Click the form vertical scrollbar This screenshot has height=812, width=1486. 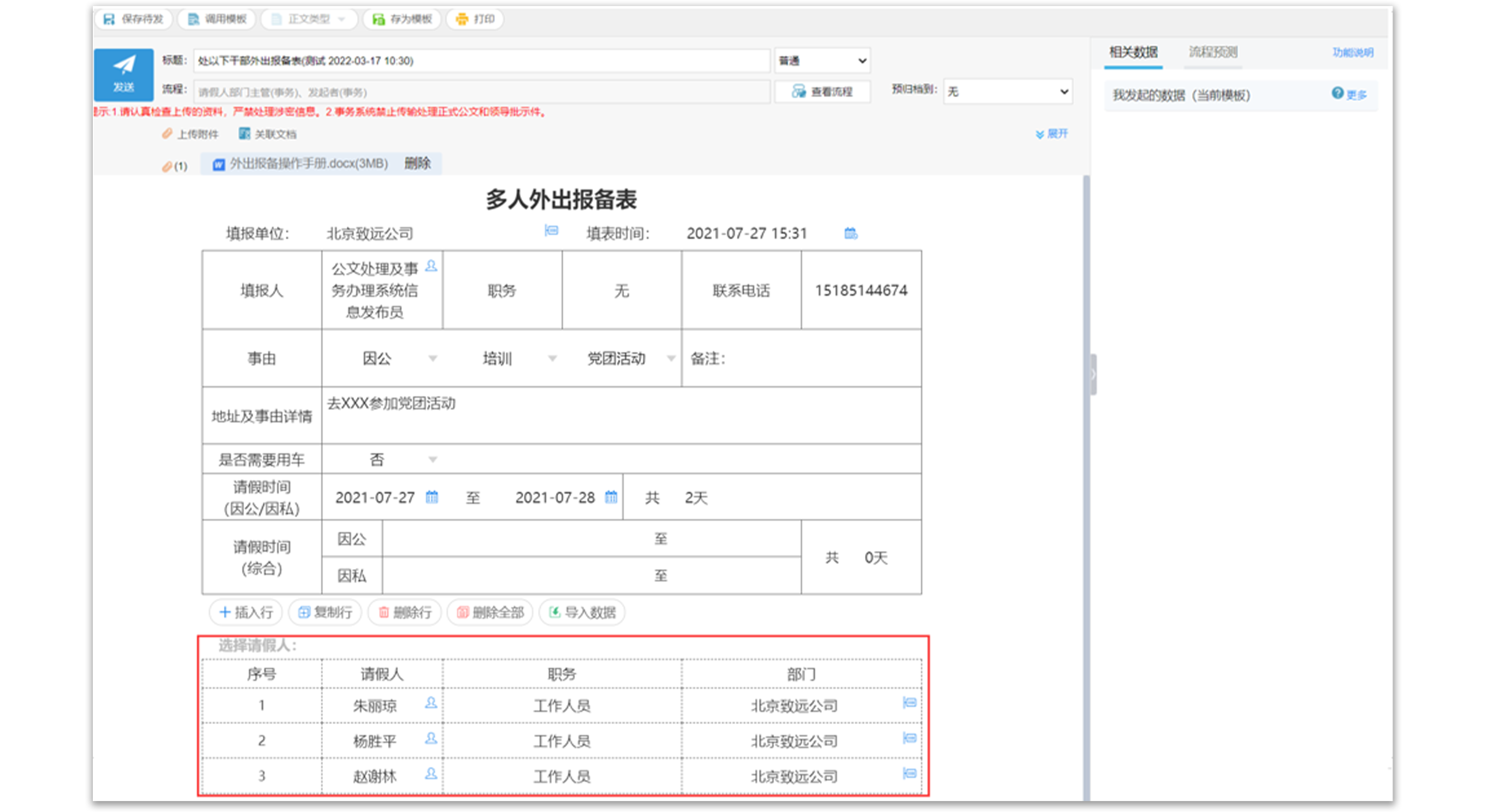pyautogui.click(x=1086, y=487)
